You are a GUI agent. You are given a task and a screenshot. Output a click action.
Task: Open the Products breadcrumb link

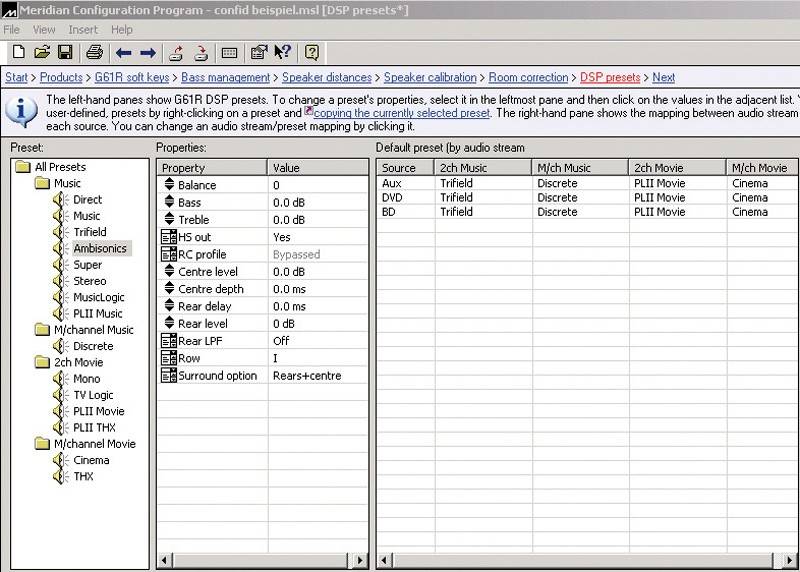(x=61, y=77)
